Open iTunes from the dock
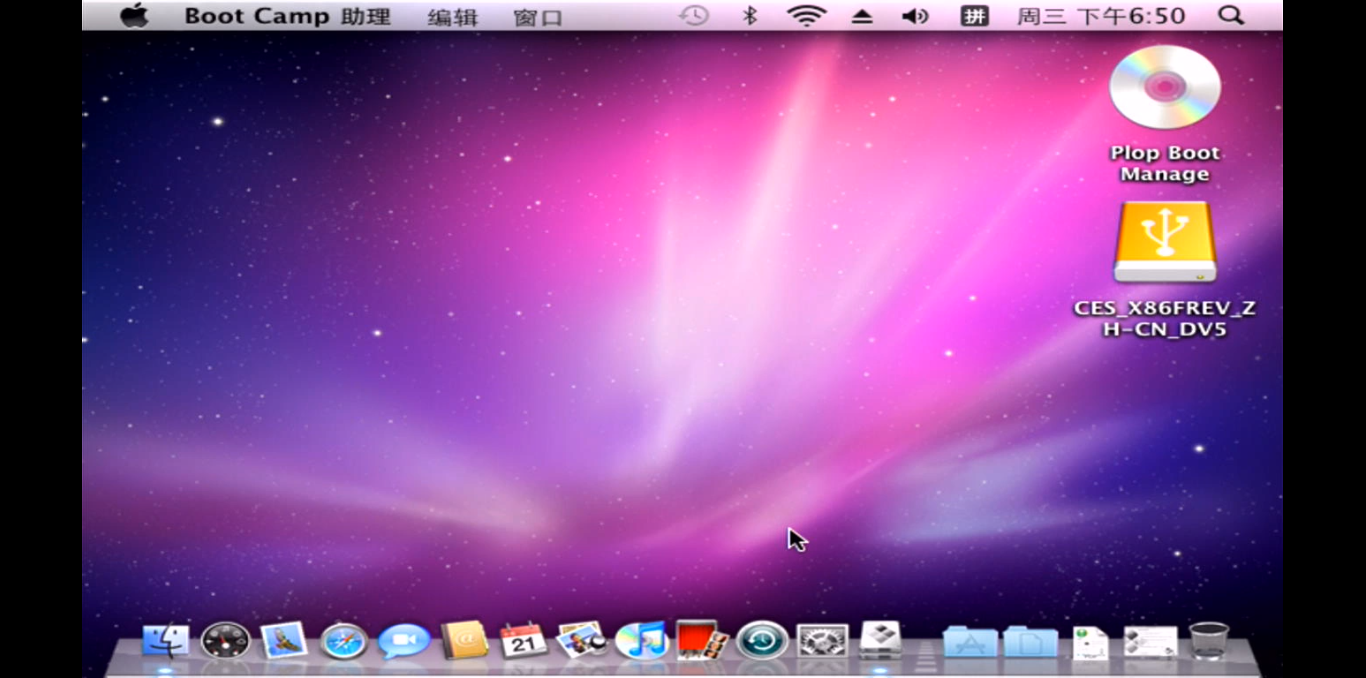Image resolution: width=1366 pixels, height=678 pixels. tap(642, 640)
